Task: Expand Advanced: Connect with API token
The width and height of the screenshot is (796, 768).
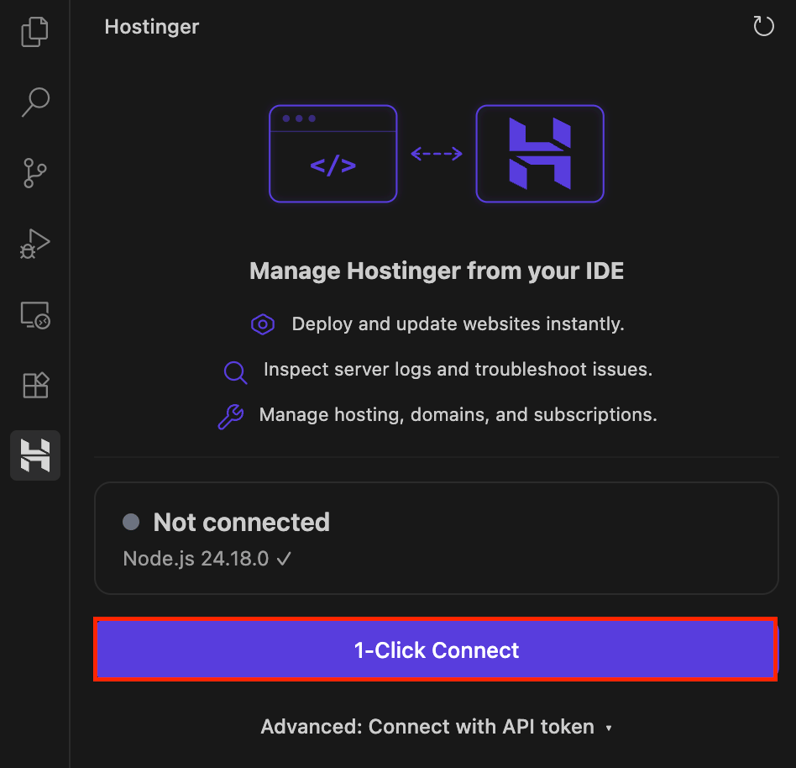Action: coord(436,727)
